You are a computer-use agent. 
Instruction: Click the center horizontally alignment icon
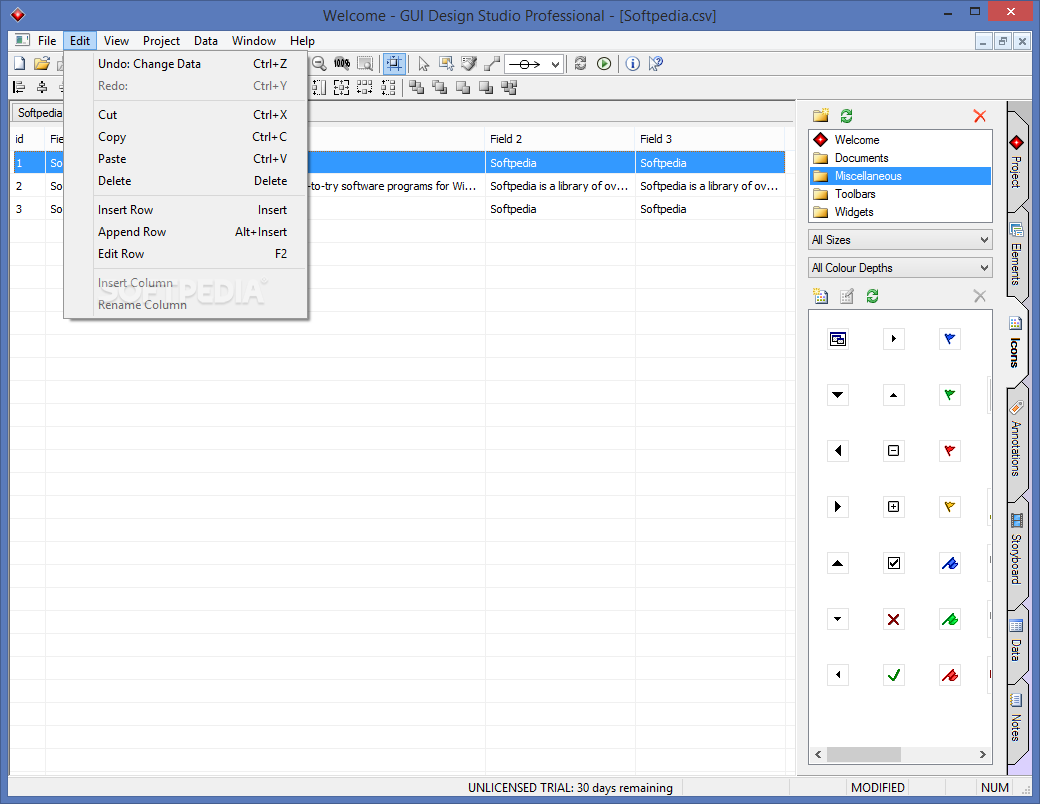(x=42, y=87)
